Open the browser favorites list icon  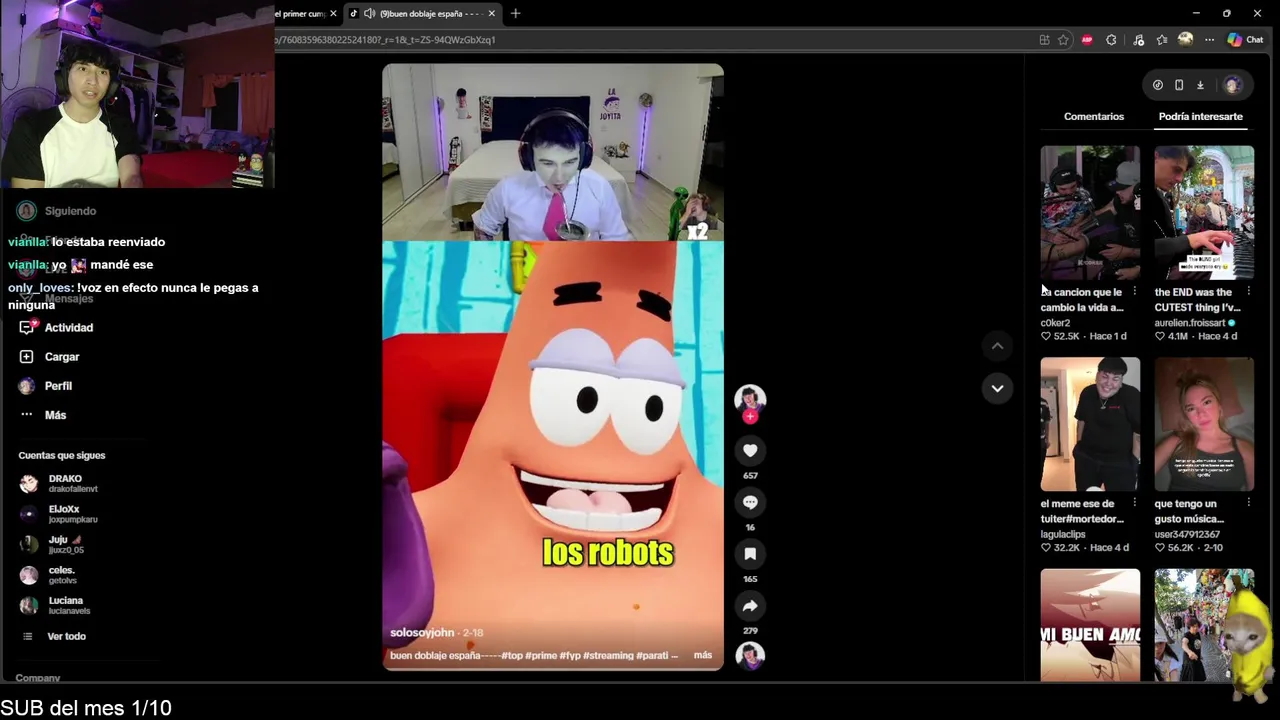[x=1161, y=40]
